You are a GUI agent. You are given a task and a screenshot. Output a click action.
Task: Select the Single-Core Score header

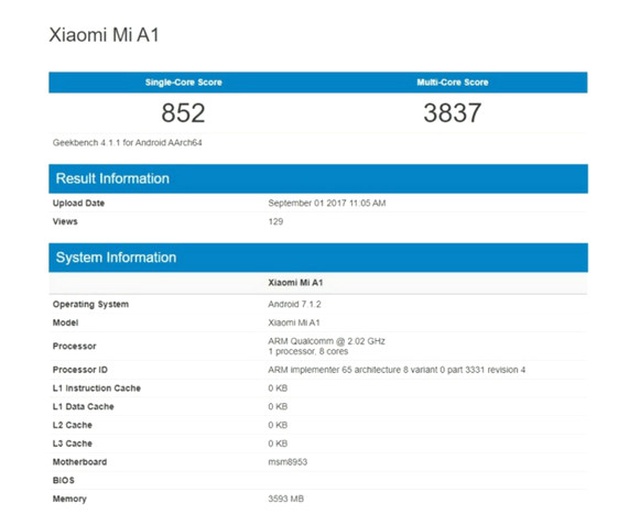(x=184, y=82)
